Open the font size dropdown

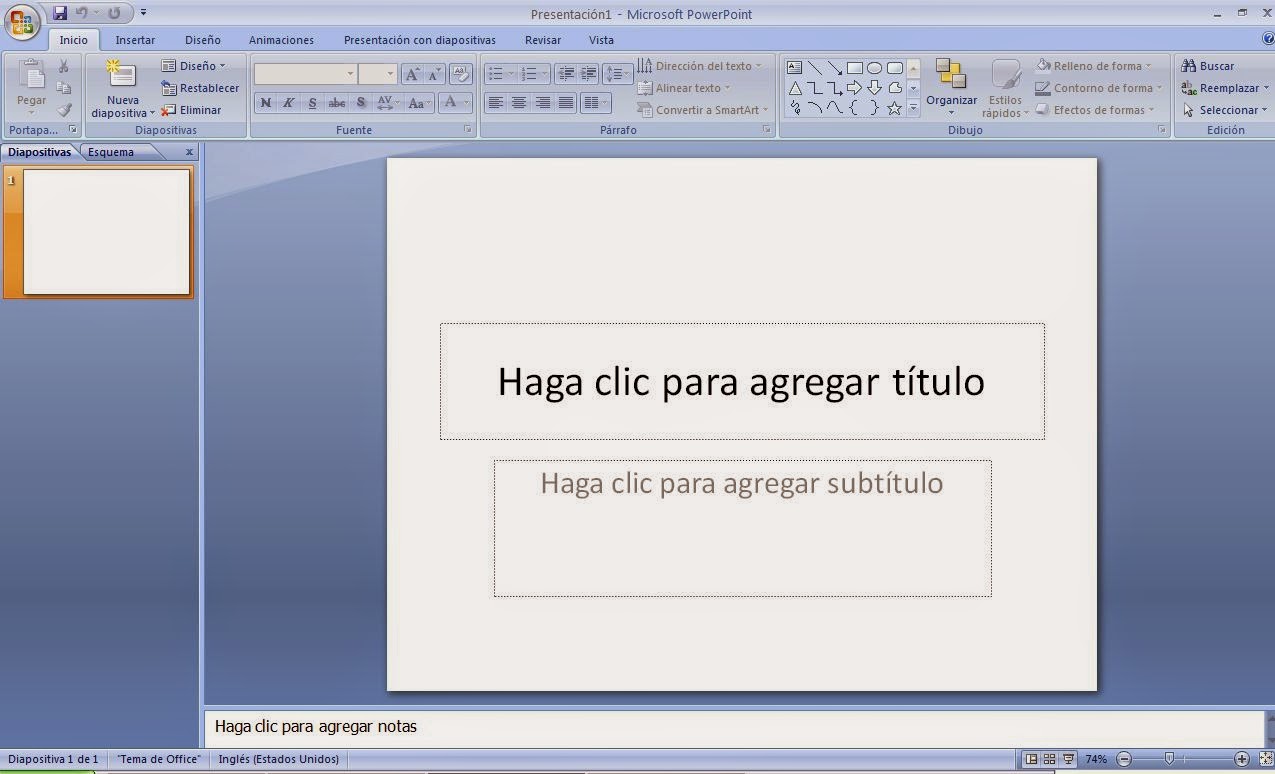coord(391,73)
